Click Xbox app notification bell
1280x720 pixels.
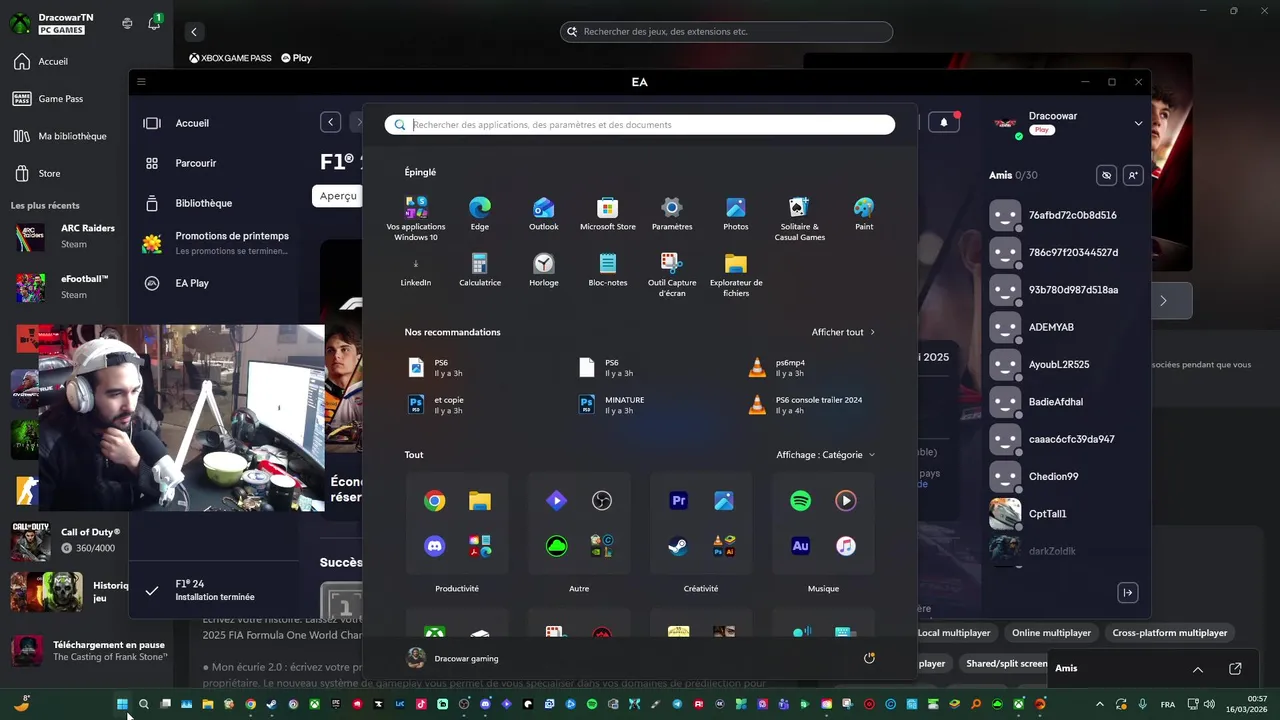click(154, 23)
